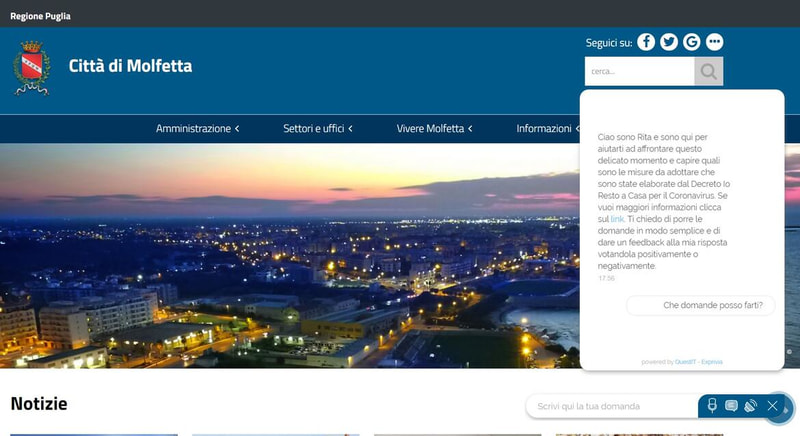
Task: Expand the Settori e uffici menu
Action: 318,129
